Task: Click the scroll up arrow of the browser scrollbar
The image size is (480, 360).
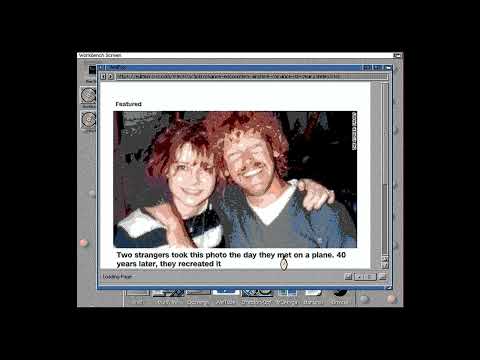Action: click(385, 259)
